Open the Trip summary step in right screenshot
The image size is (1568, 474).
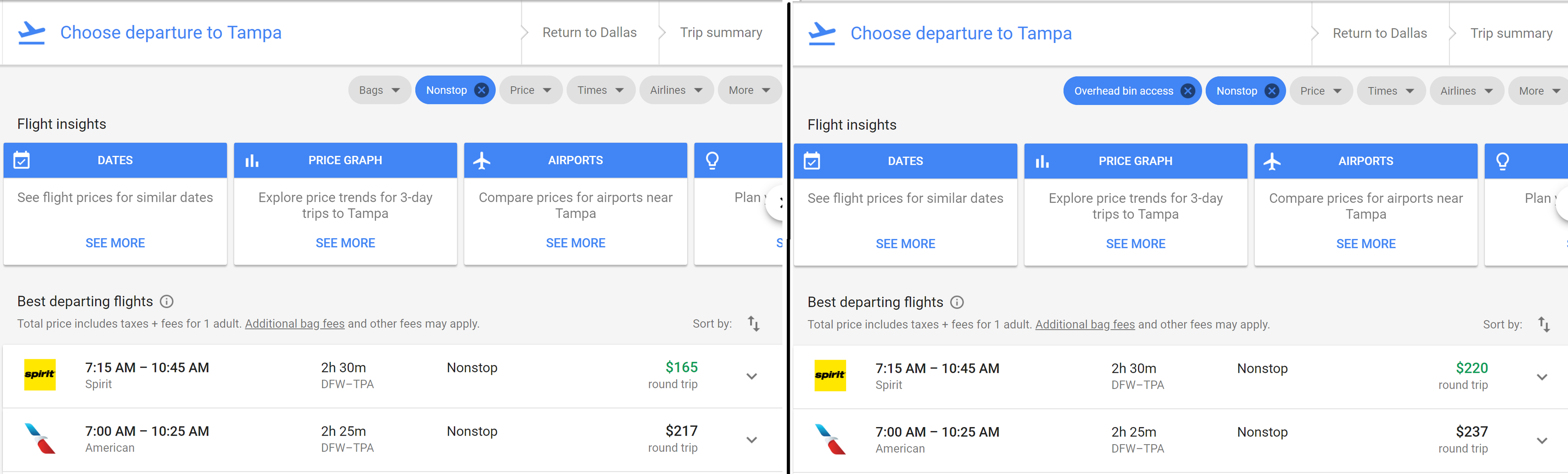coord(1511,33)
